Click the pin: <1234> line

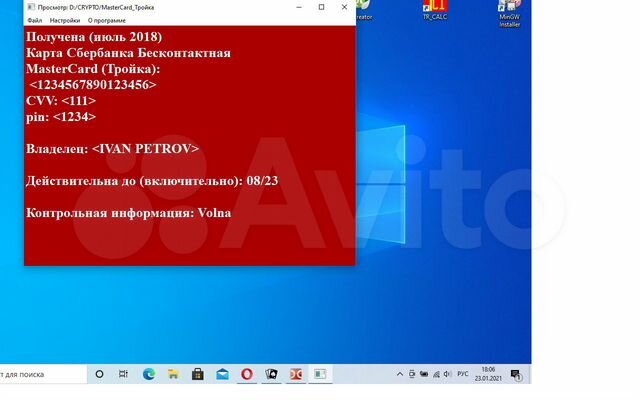(x=61, y=117)
